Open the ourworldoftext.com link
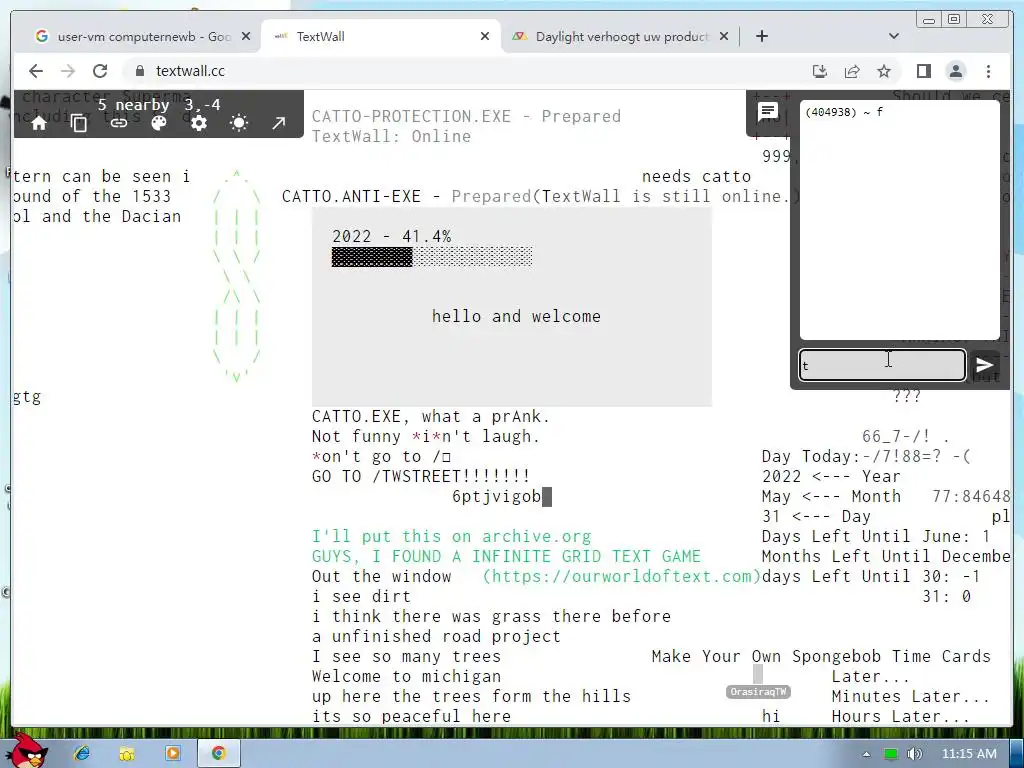Viewport: 1024px width, 768px height. click(622, 577)
